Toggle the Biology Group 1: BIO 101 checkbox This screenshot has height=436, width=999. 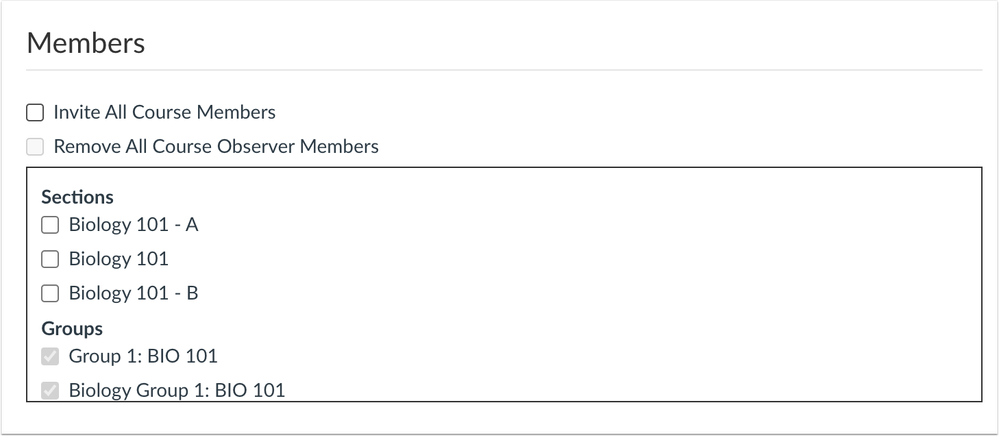[50, 390]
